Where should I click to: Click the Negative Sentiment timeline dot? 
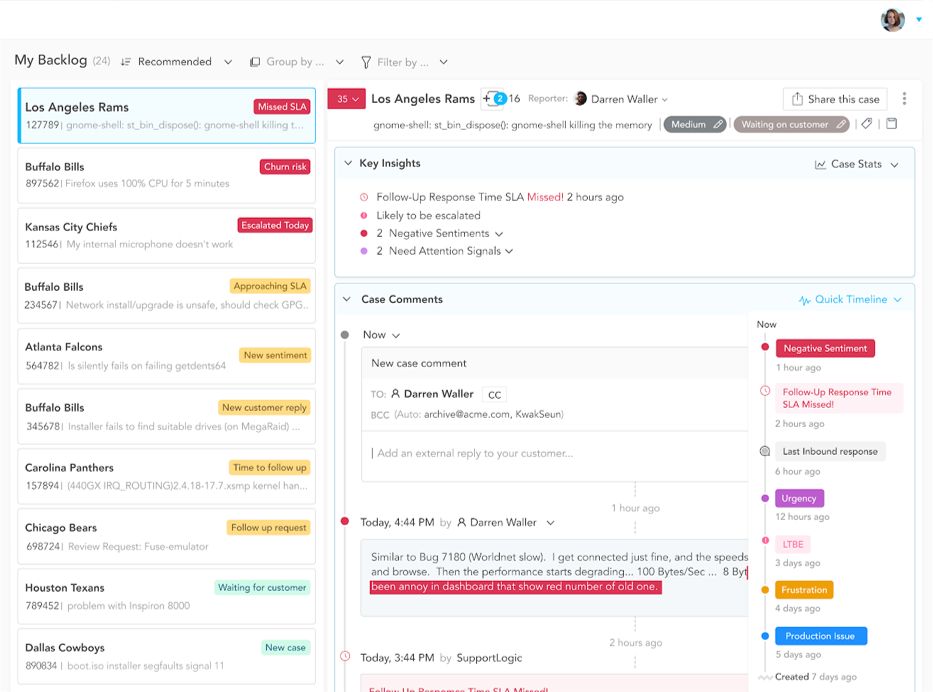coord(765,347)
